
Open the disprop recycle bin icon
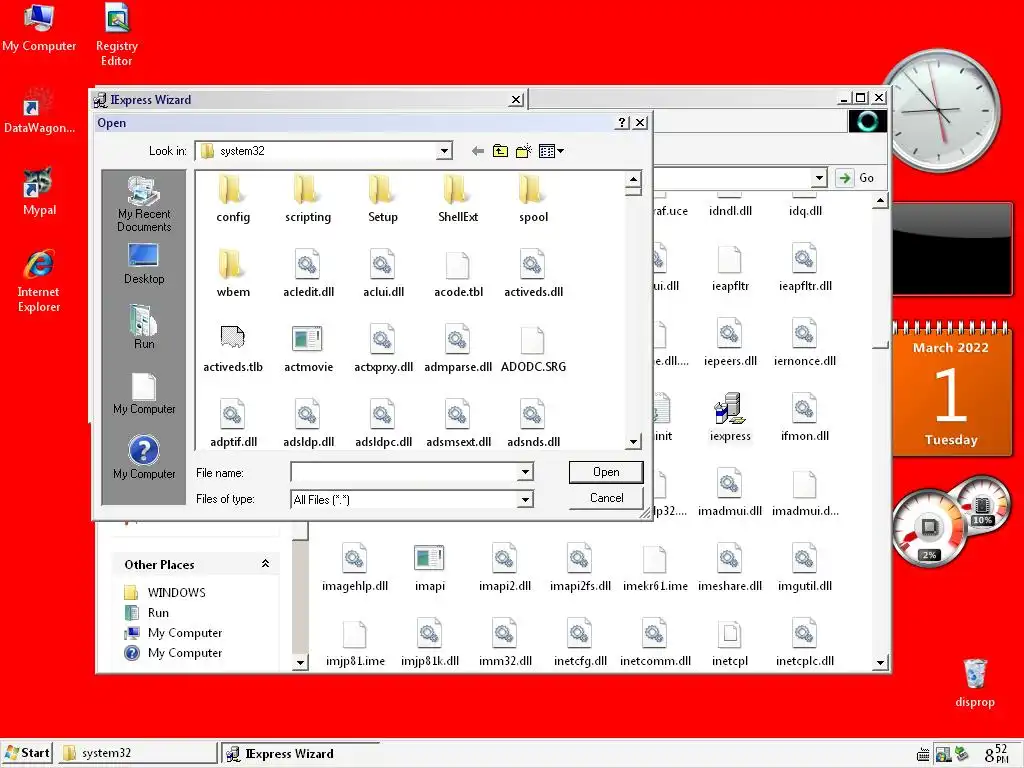pyautogui.click(x=974, y=682)
